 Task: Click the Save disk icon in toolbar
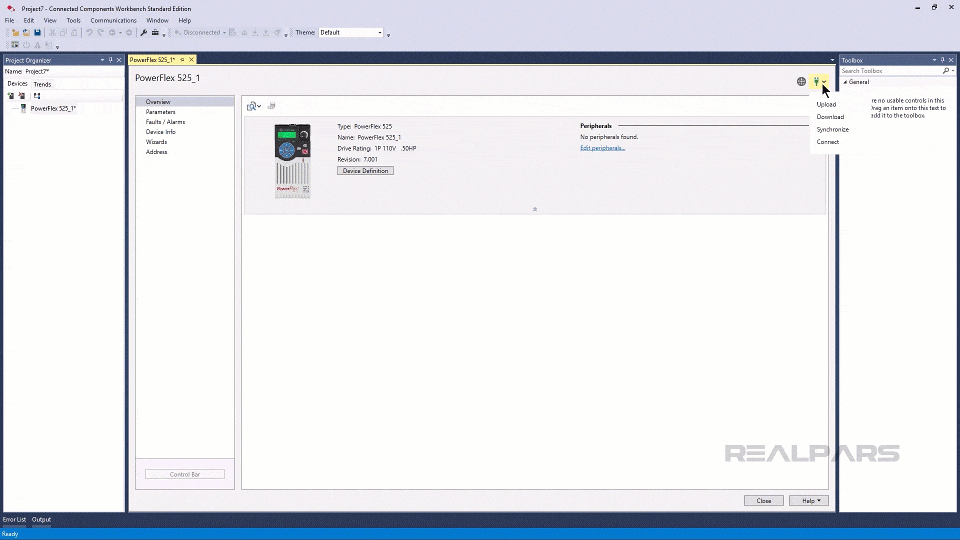(x=37, y=32)
